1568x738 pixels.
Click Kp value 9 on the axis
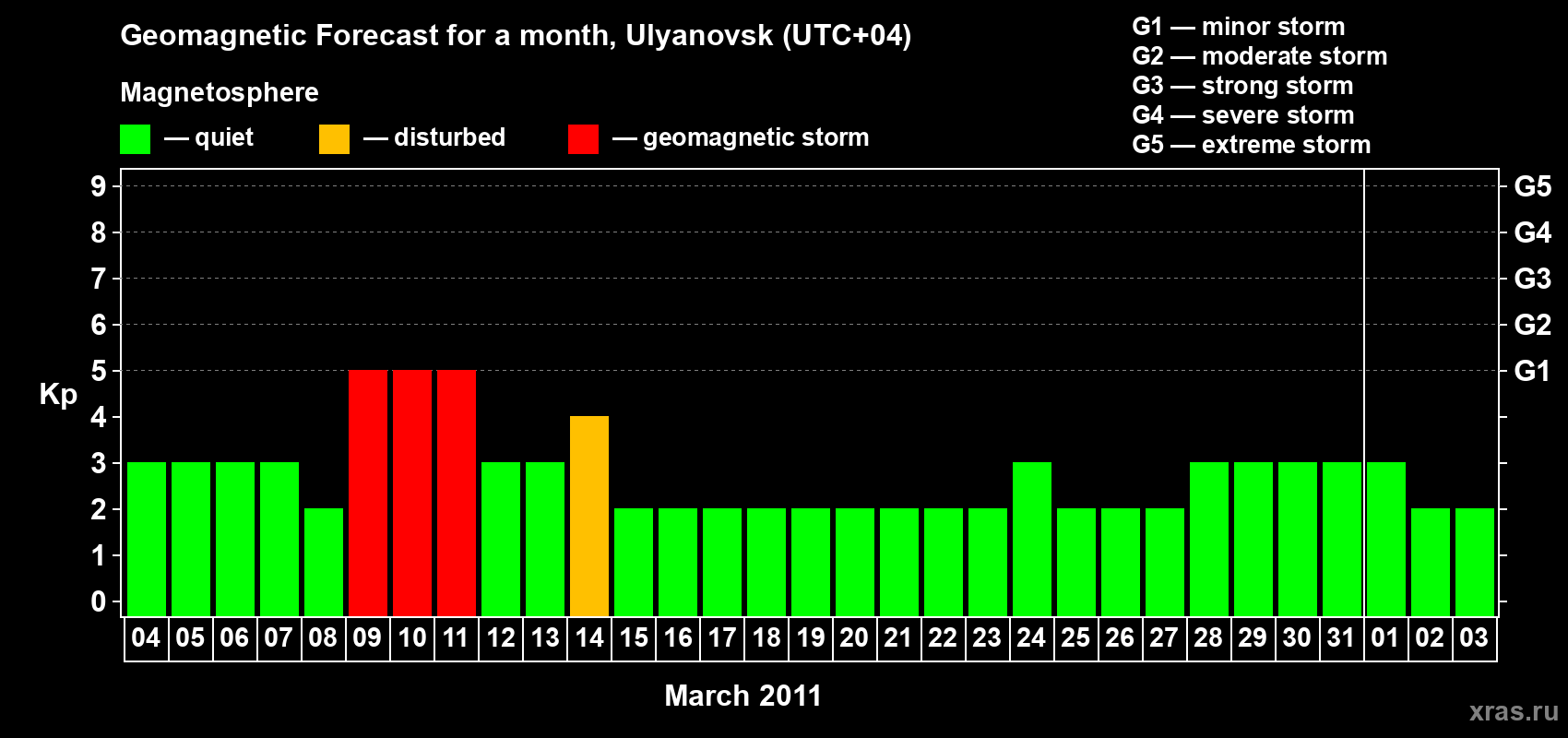pyautogui.click(x=99, y=186)
